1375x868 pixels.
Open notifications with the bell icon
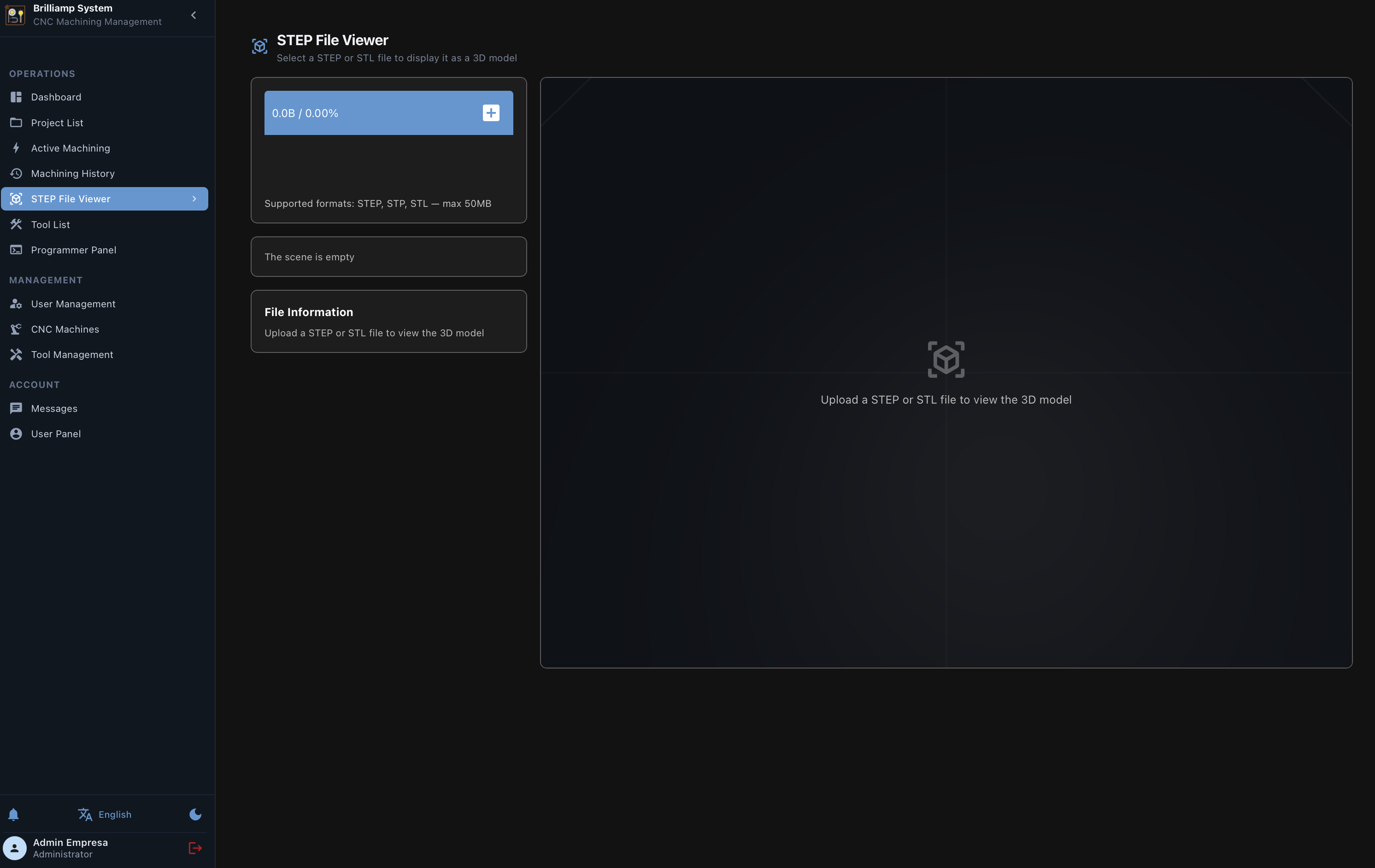pyautogui.click(x=14, y=814)
